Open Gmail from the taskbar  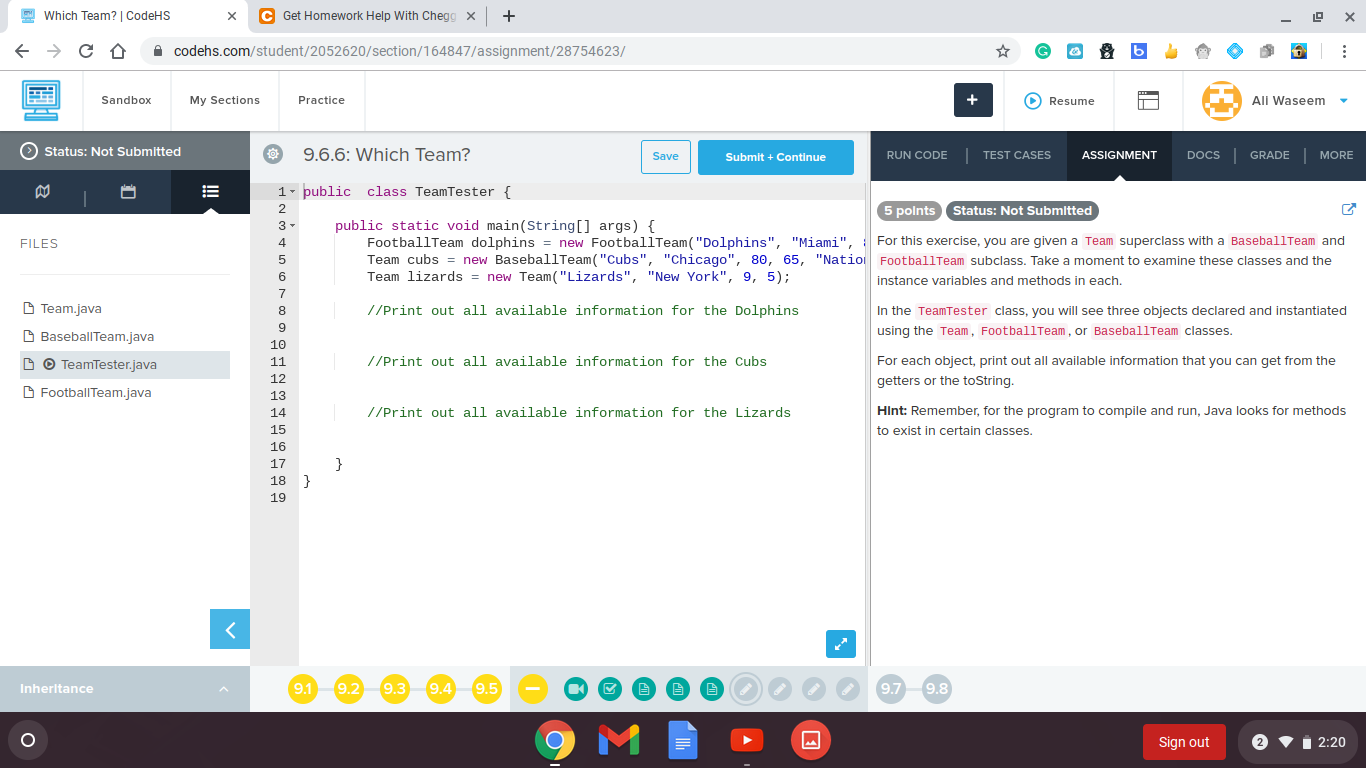pyautogui.click(x=618, y=741)
